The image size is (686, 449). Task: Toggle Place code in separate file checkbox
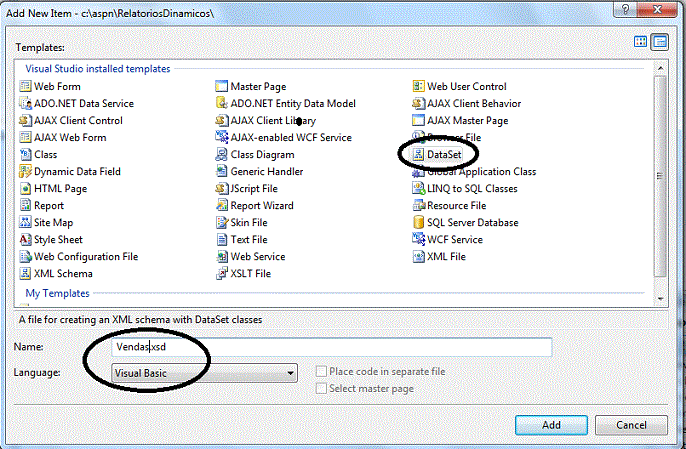tap(321, 372)
